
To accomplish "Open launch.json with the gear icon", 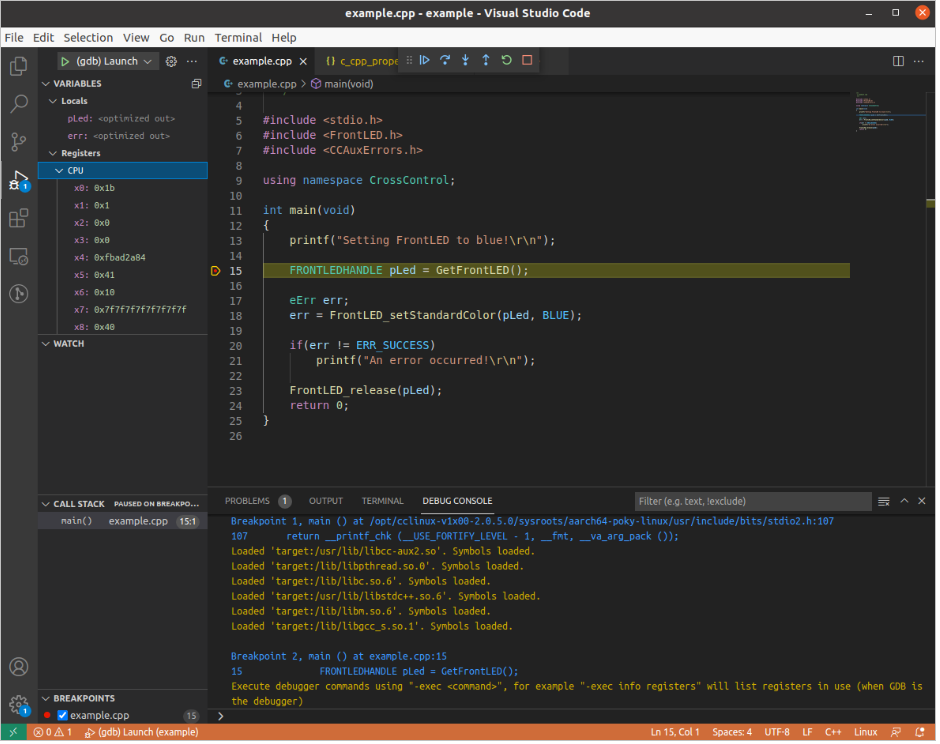I will tap(171, 61).
